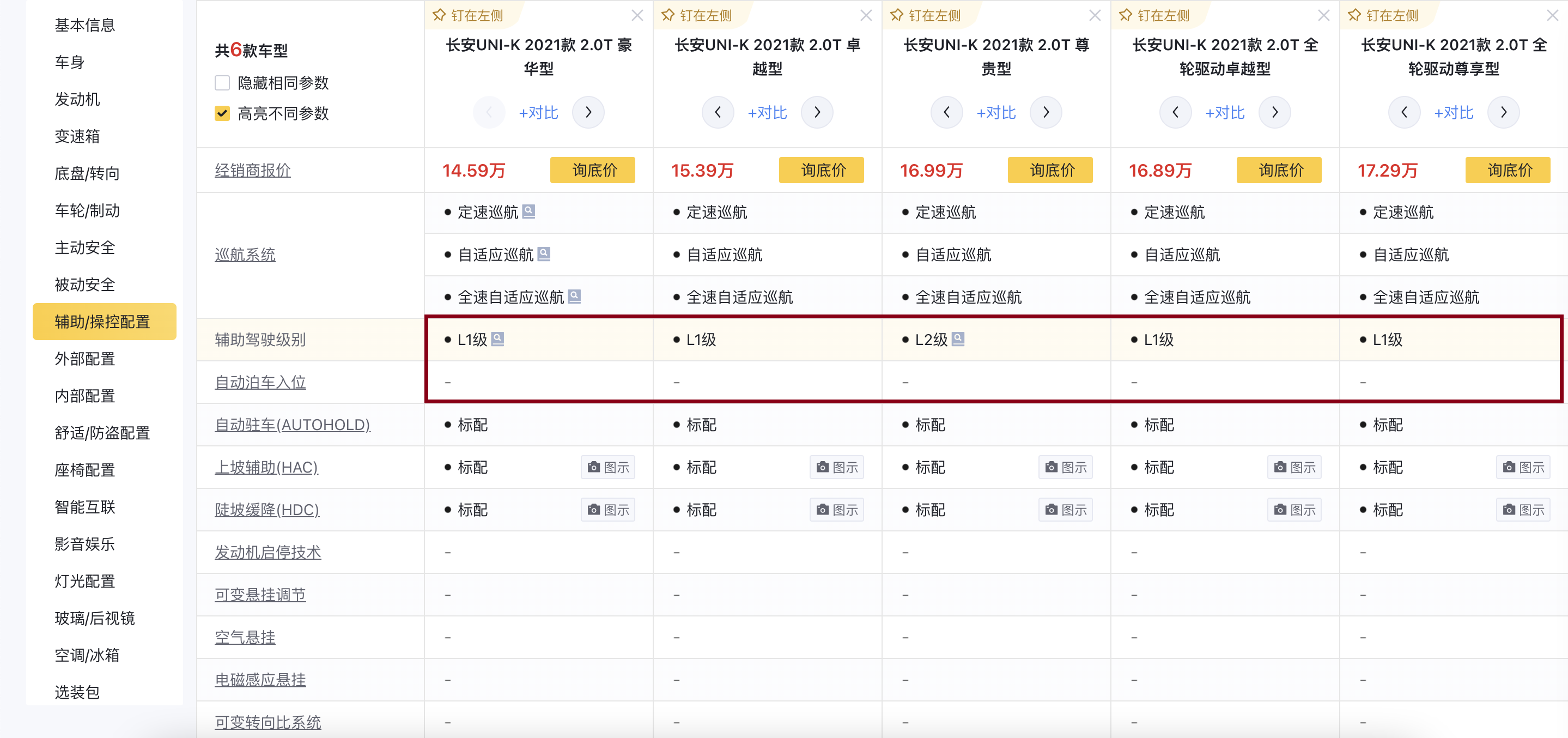
Task: Remove the 卓越型 column with X
Action: pyautogui.click(x=866, y=15)
